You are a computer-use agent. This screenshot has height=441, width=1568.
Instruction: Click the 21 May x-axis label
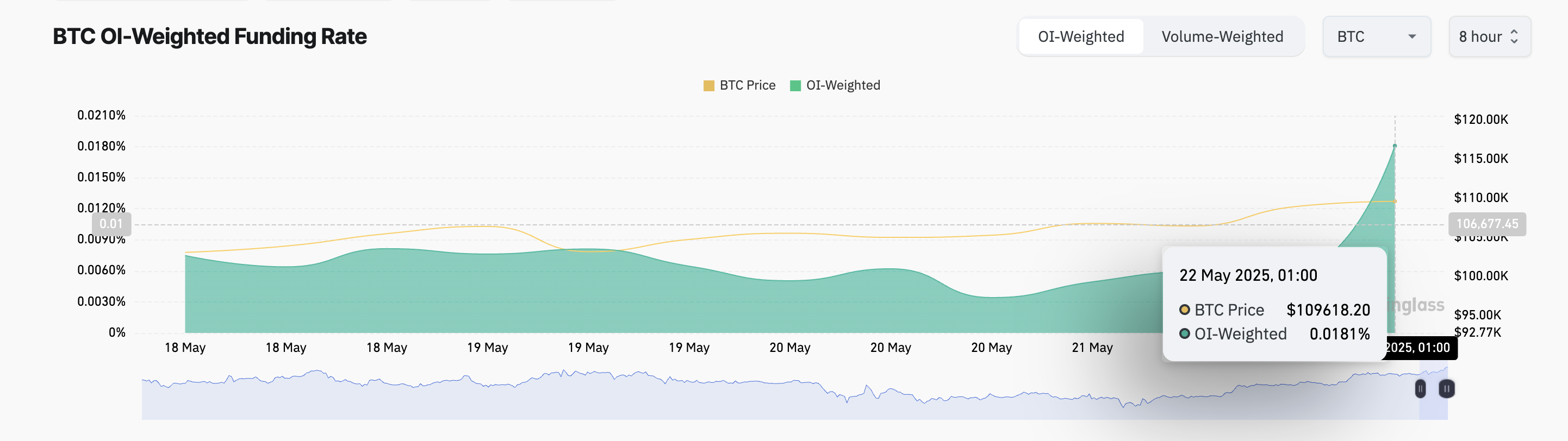tap(1092, 348)
